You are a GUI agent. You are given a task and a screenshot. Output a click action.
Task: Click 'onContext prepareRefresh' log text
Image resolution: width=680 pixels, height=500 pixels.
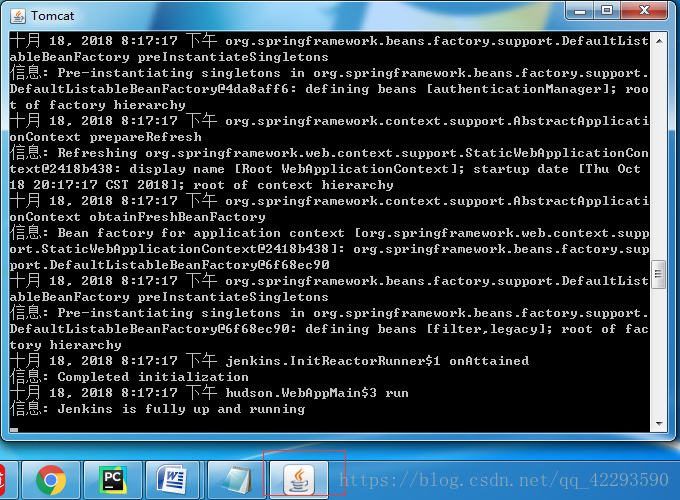click(x=105, y=137)
